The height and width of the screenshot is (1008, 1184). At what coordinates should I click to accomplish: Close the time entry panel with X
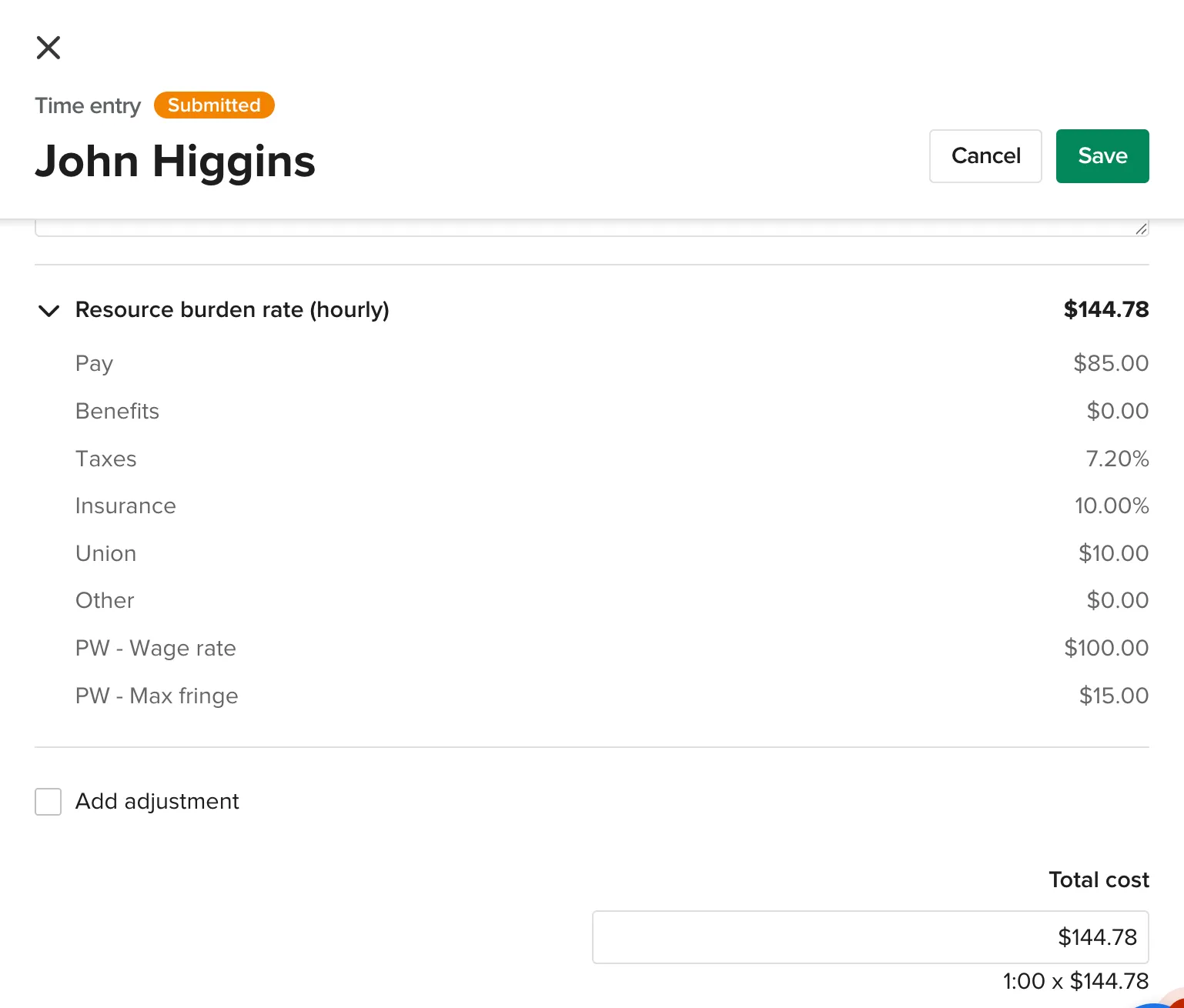(x=48, y=48)
